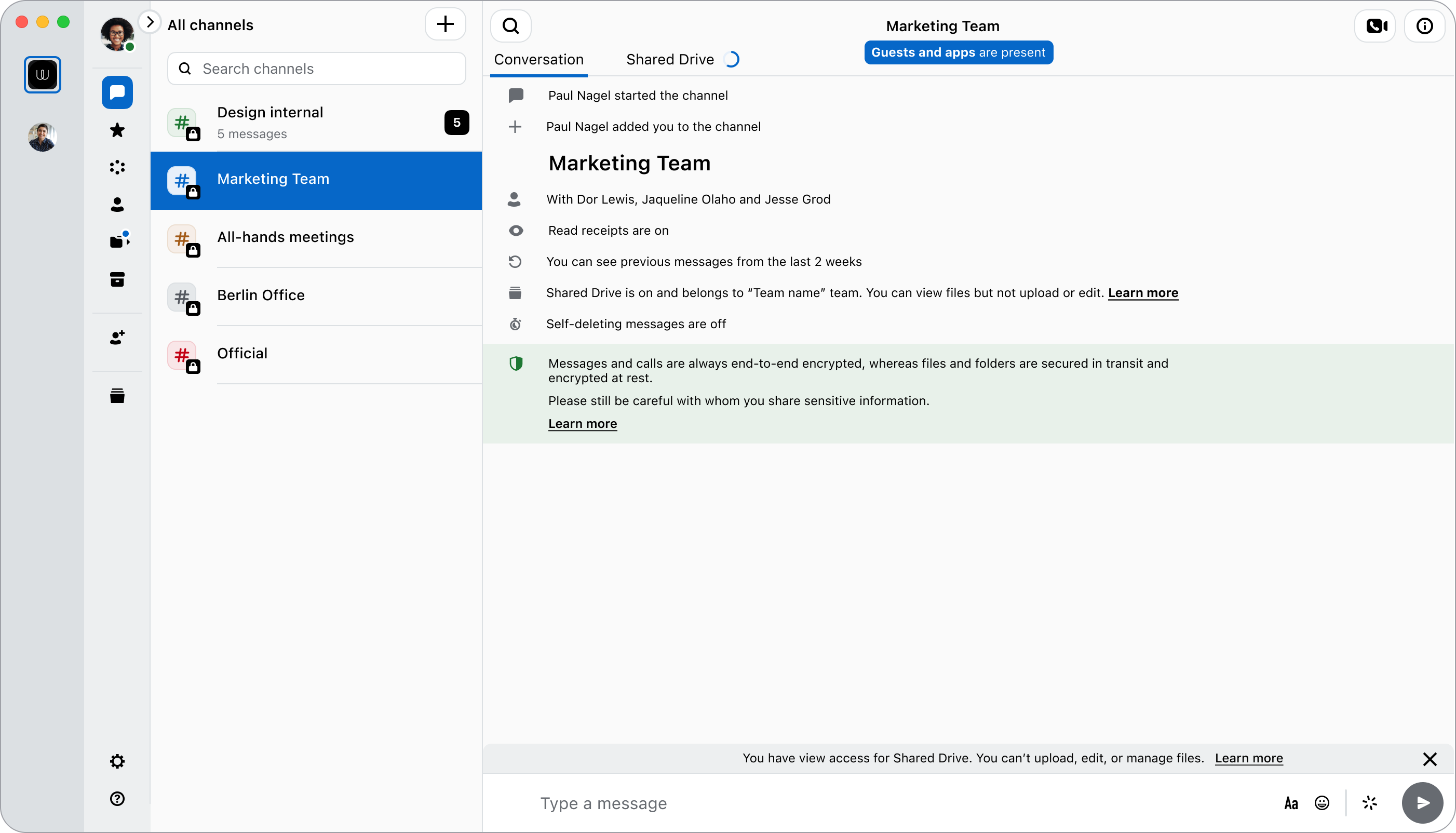Viewport: 1456px width, 833px height.
Task: Click 'Read receipts are on' text
Action: pyautogui.click(x=609, y=231)
